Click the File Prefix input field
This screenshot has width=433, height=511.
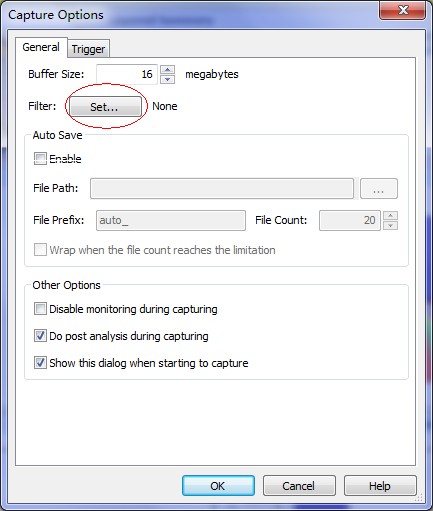(171, 220)
